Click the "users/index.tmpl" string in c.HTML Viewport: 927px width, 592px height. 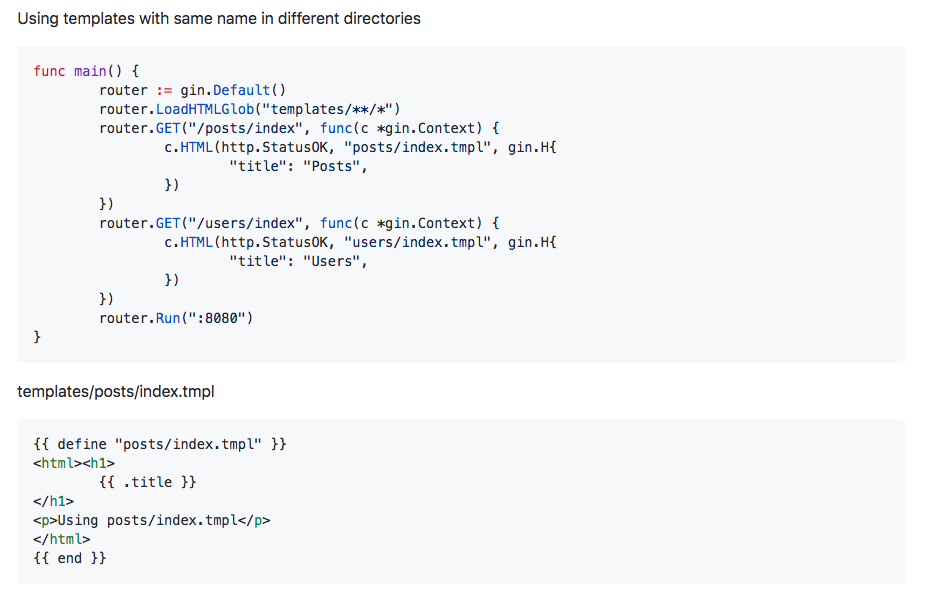tap(417, 242)
